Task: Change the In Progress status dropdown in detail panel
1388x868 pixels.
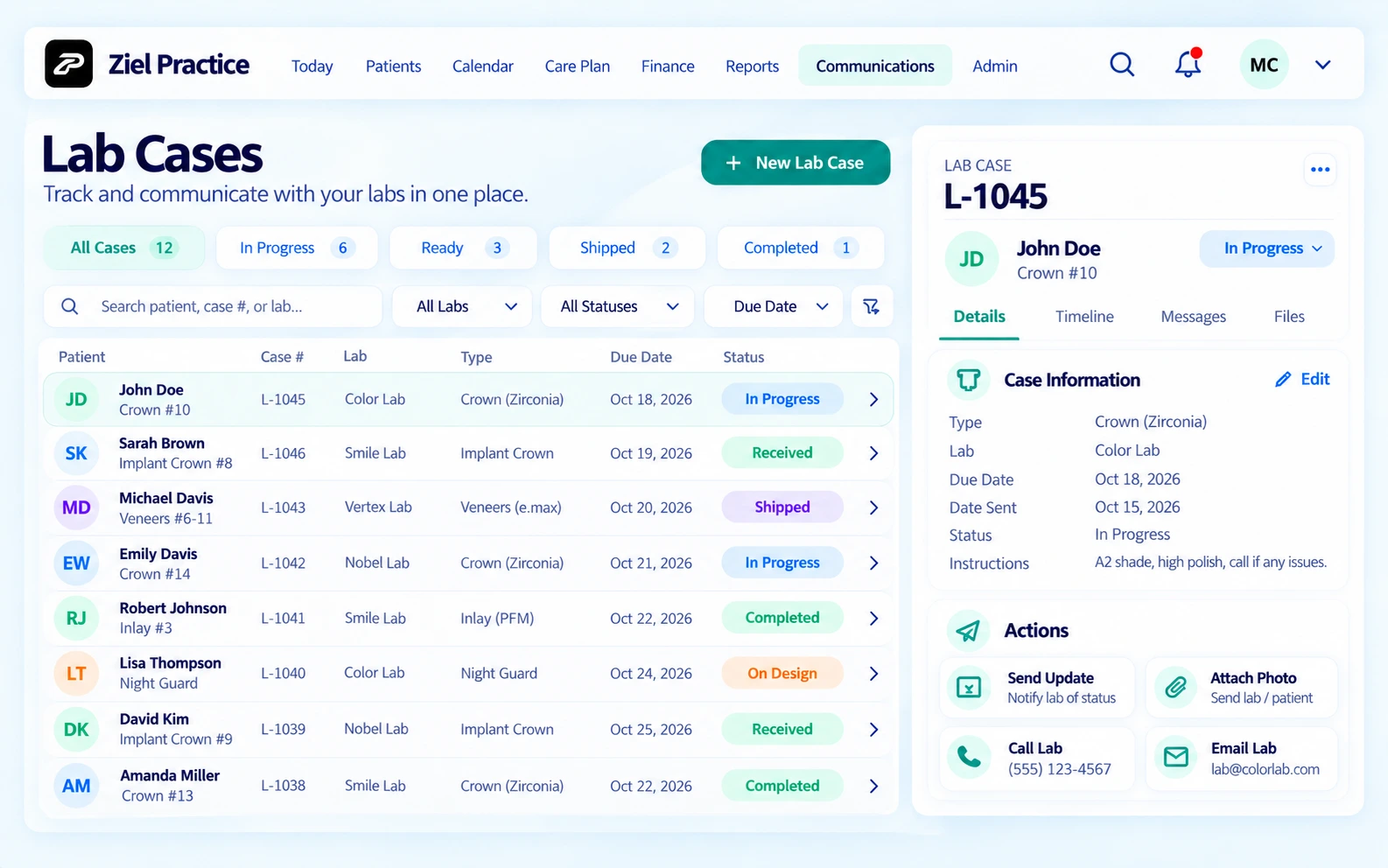Action: (1266, 248)
